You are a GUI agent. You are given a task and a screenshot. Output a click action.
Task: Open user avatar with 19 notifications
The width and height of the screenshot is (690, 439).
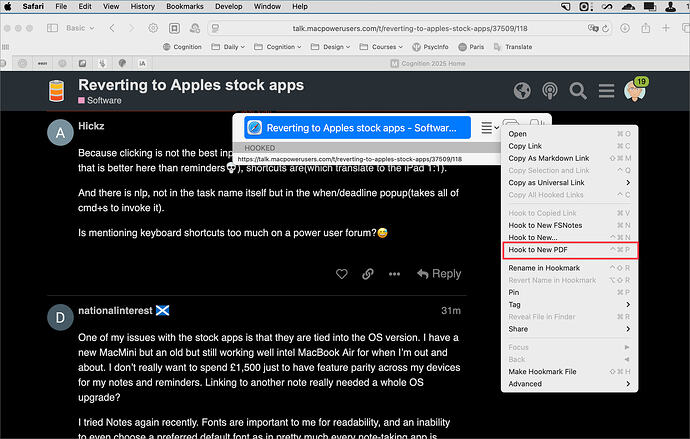coord(635,89)
